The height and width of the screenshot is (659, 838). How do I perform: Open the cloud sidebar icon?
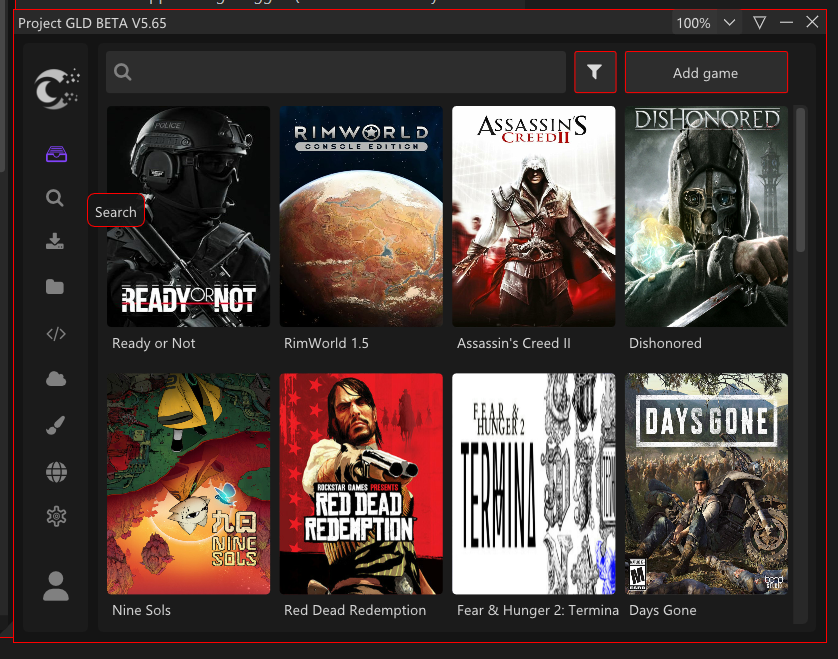pos(56,379)
